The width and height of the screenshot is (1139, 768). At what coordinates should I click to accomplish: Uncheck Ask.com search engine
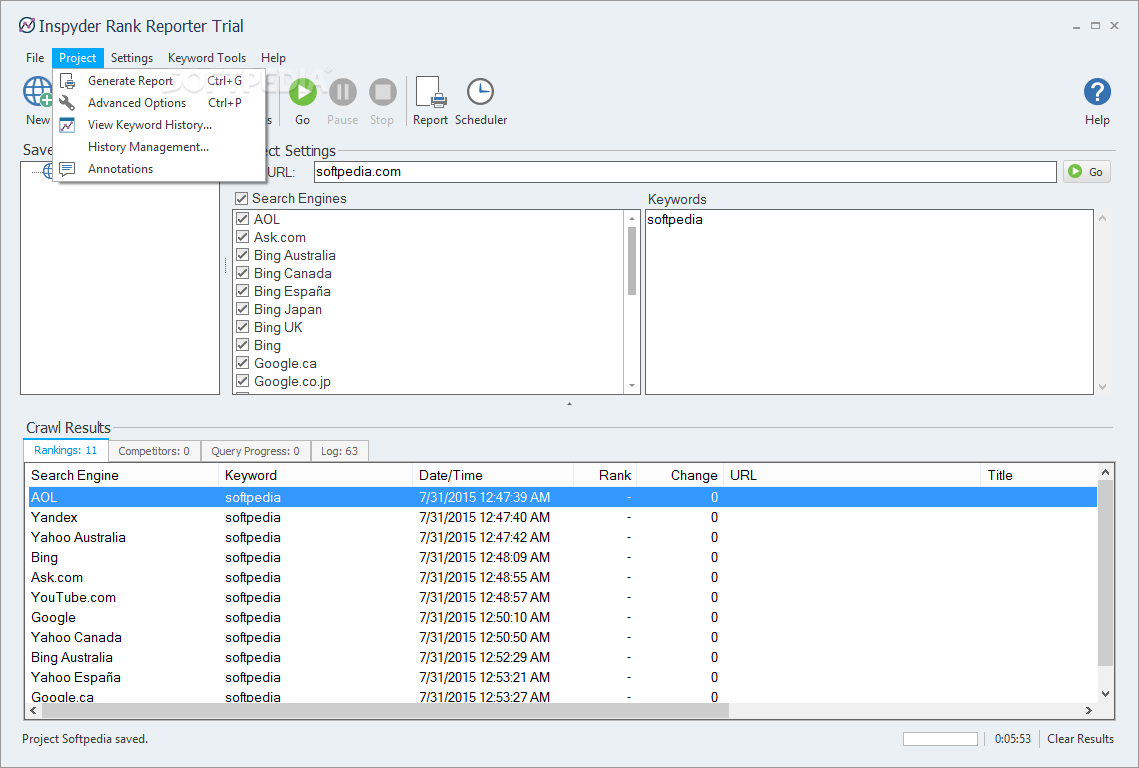[x=243, y=237]
